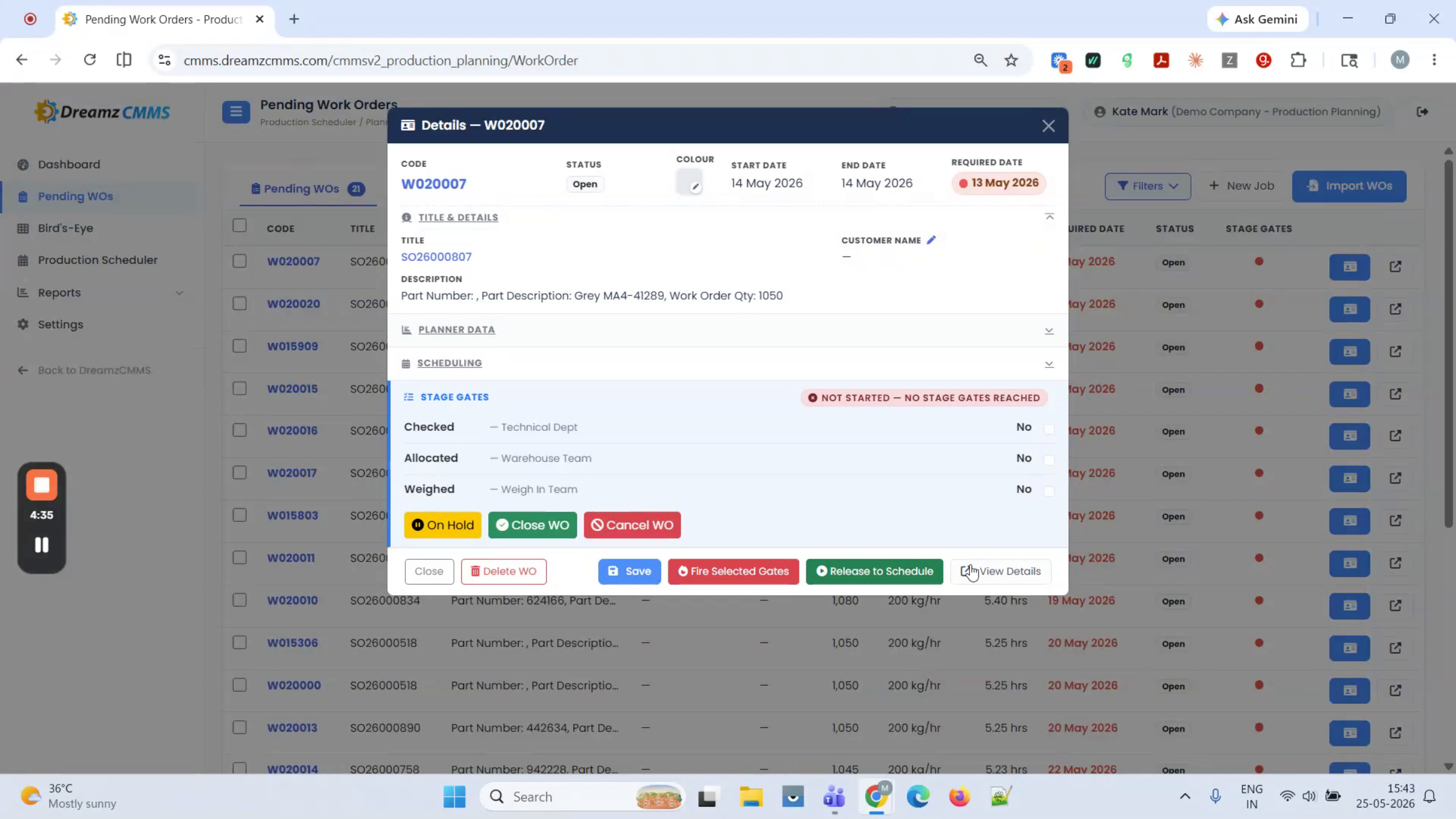Click the Release to Schedule button
1456x819 pixels.
[x=874, y=571]
